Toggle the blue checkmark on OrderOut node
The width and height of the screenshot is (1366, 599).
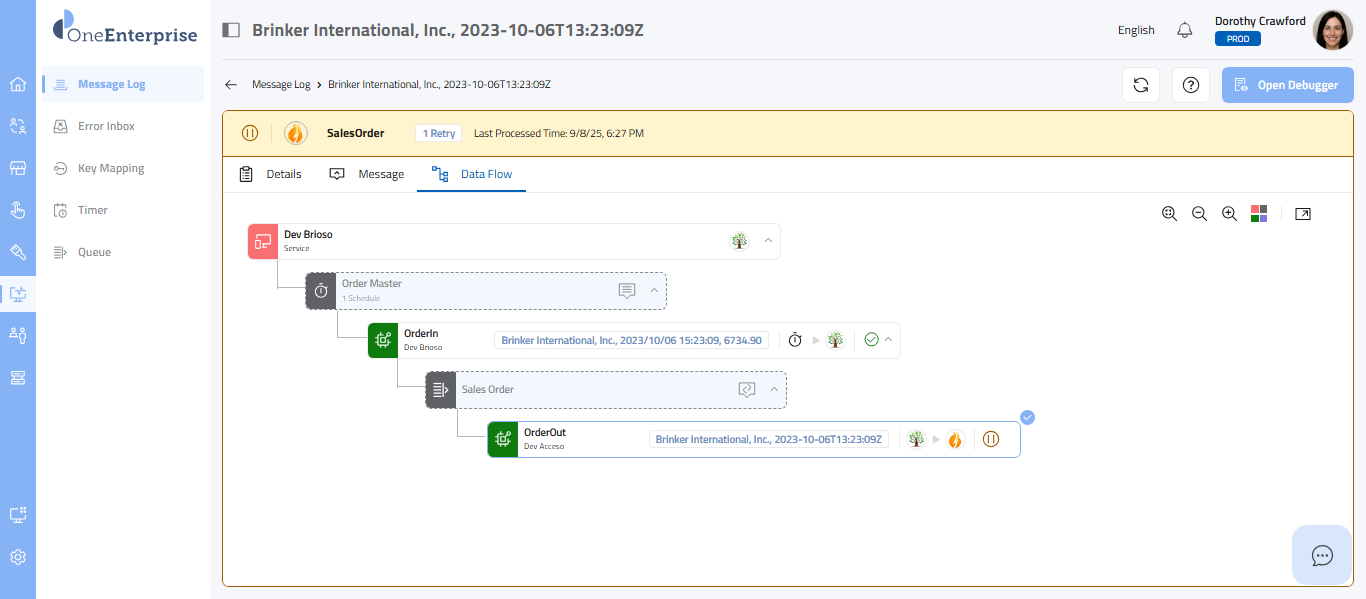1027,418
